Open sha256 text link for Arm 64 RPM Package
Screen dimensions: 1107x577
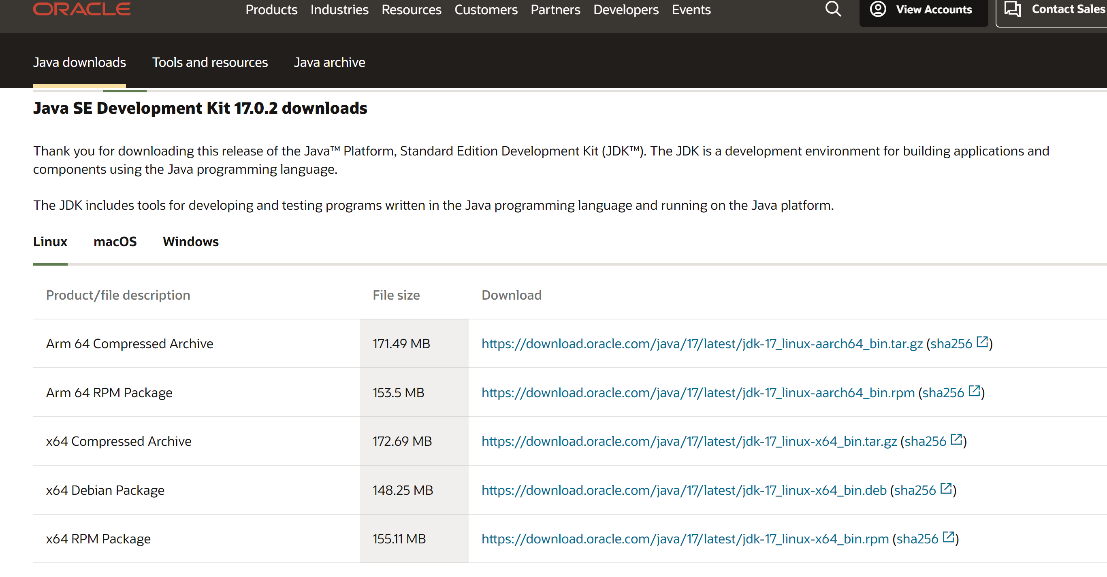943,393
